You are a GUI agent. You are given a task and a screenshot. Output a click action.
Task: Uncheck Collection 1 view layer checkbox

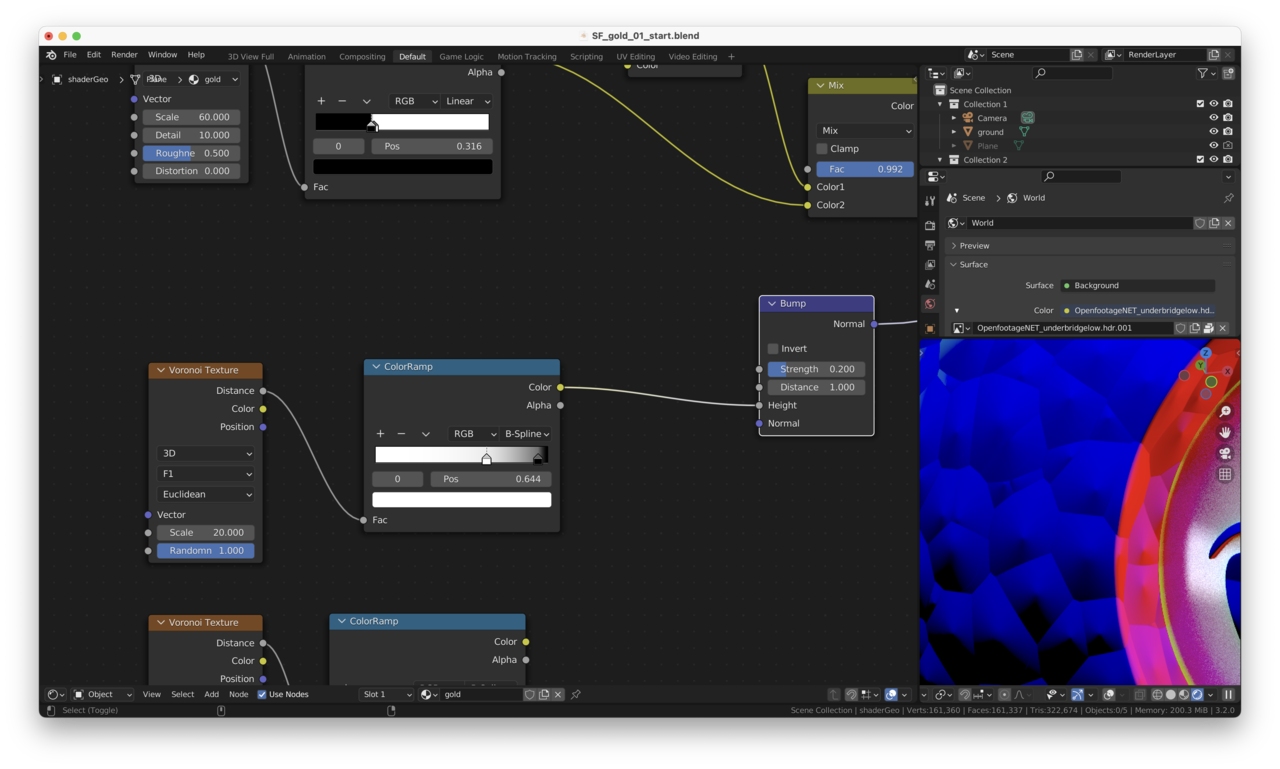coord(1200,104)
